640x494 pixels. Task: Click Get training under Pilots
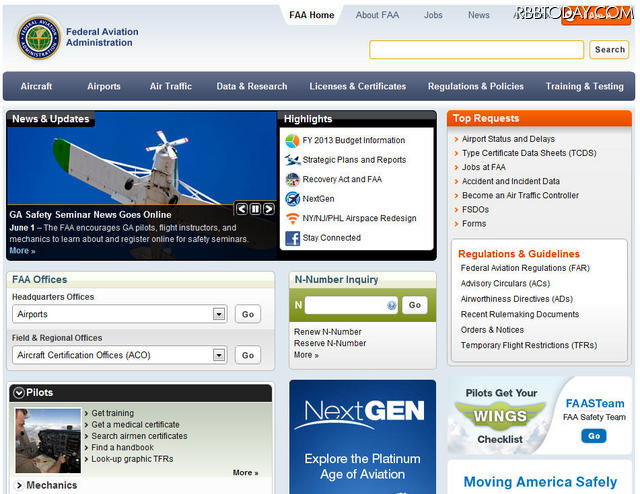pos(112,413)
